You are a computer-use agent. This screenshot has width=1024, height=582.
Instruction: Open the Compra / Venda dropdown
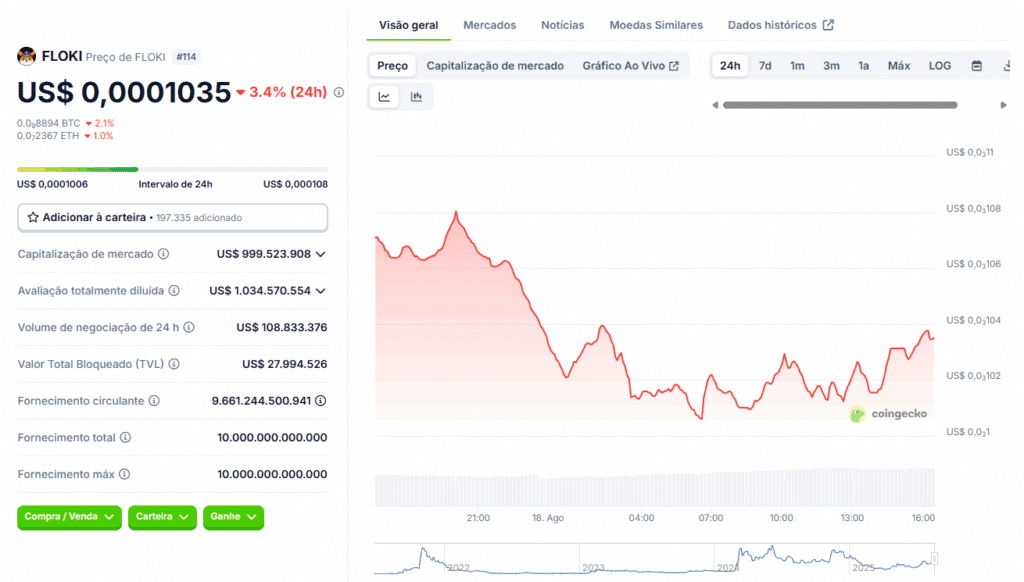pyautogui.click(x=69, y=517)
